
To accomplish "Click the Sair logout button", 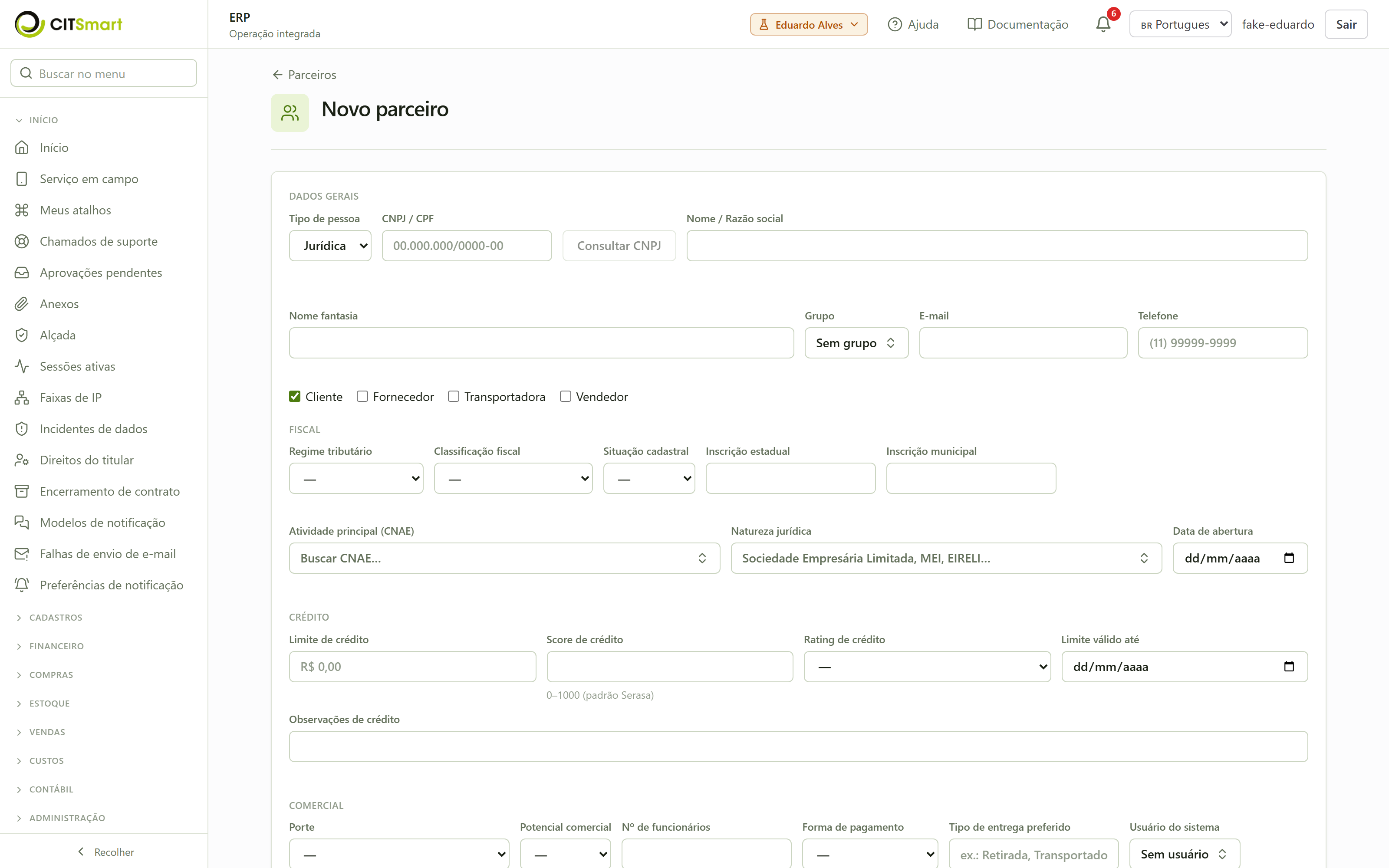I will [1346, 24].
